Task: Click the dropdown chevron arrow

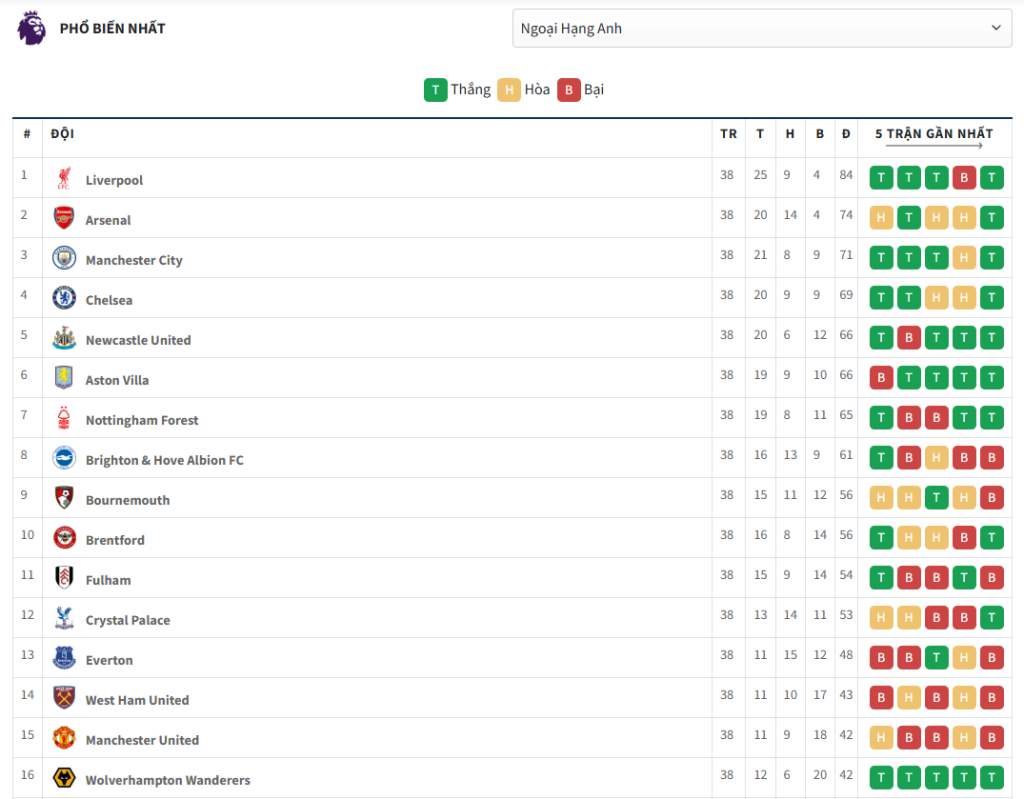Action: pos(996,28)
